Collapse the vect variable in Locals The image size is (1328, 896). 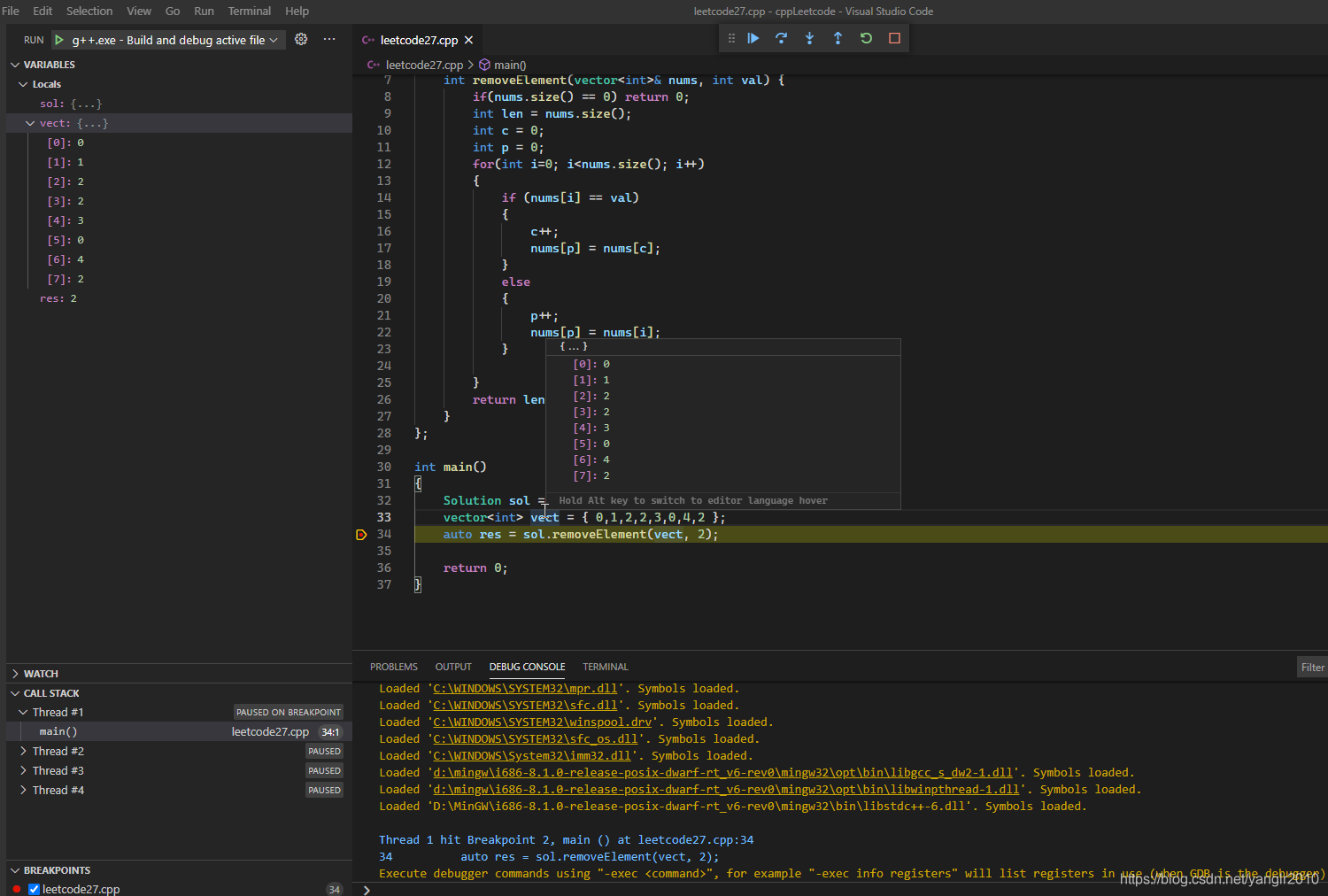(x=30, y=123)
